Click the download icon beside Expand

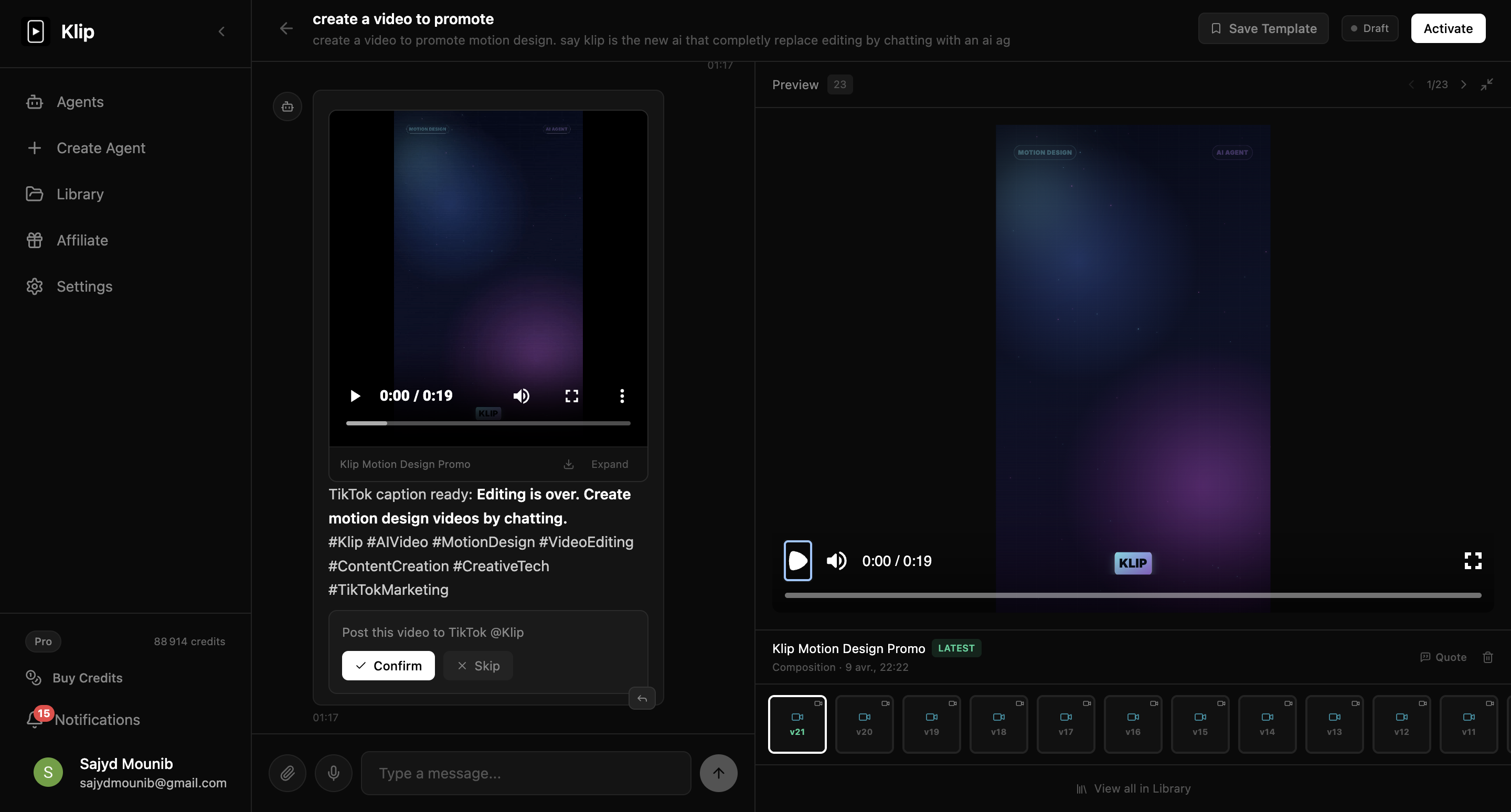point(568,464)
